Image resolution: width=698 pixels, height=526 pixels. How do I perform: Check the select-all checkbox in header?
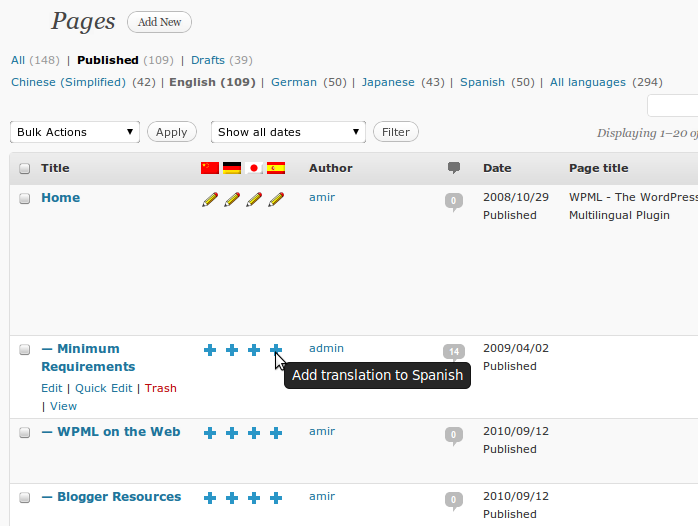point(25,169)
